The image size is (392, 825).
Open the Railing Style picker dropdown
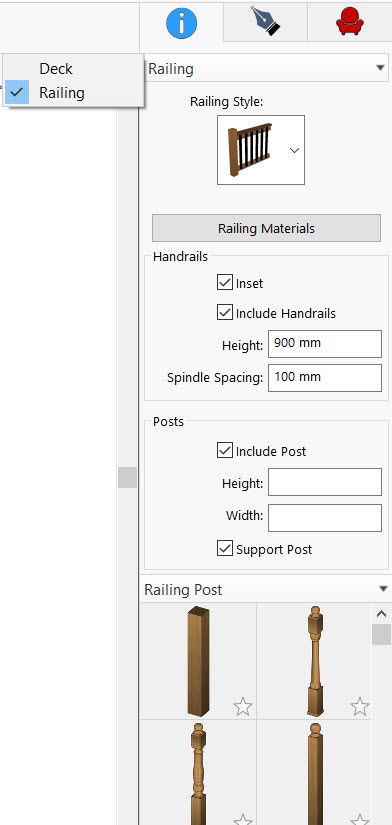point(295,150)
